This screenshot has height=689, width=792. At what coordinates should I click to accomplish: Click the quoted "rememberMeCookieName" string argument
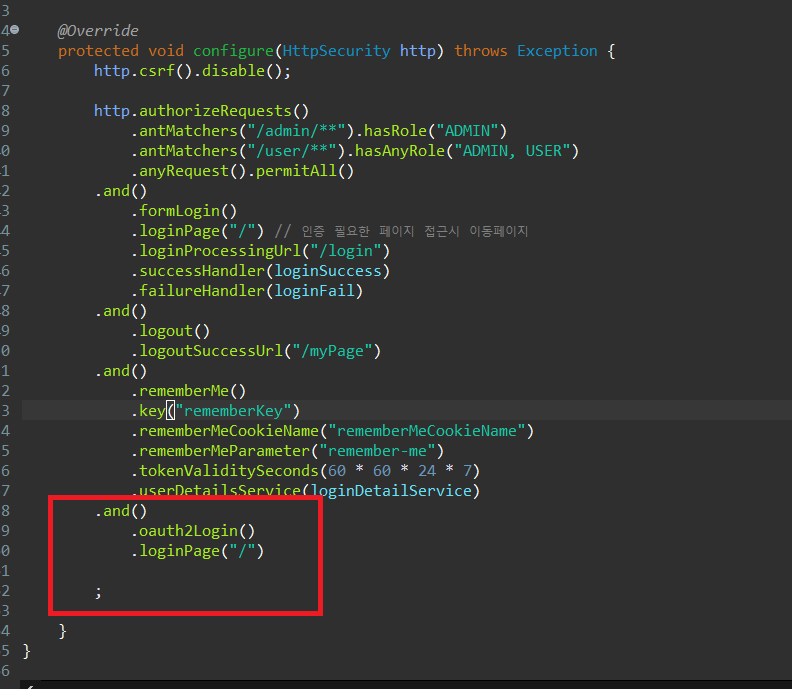point(427,431)
